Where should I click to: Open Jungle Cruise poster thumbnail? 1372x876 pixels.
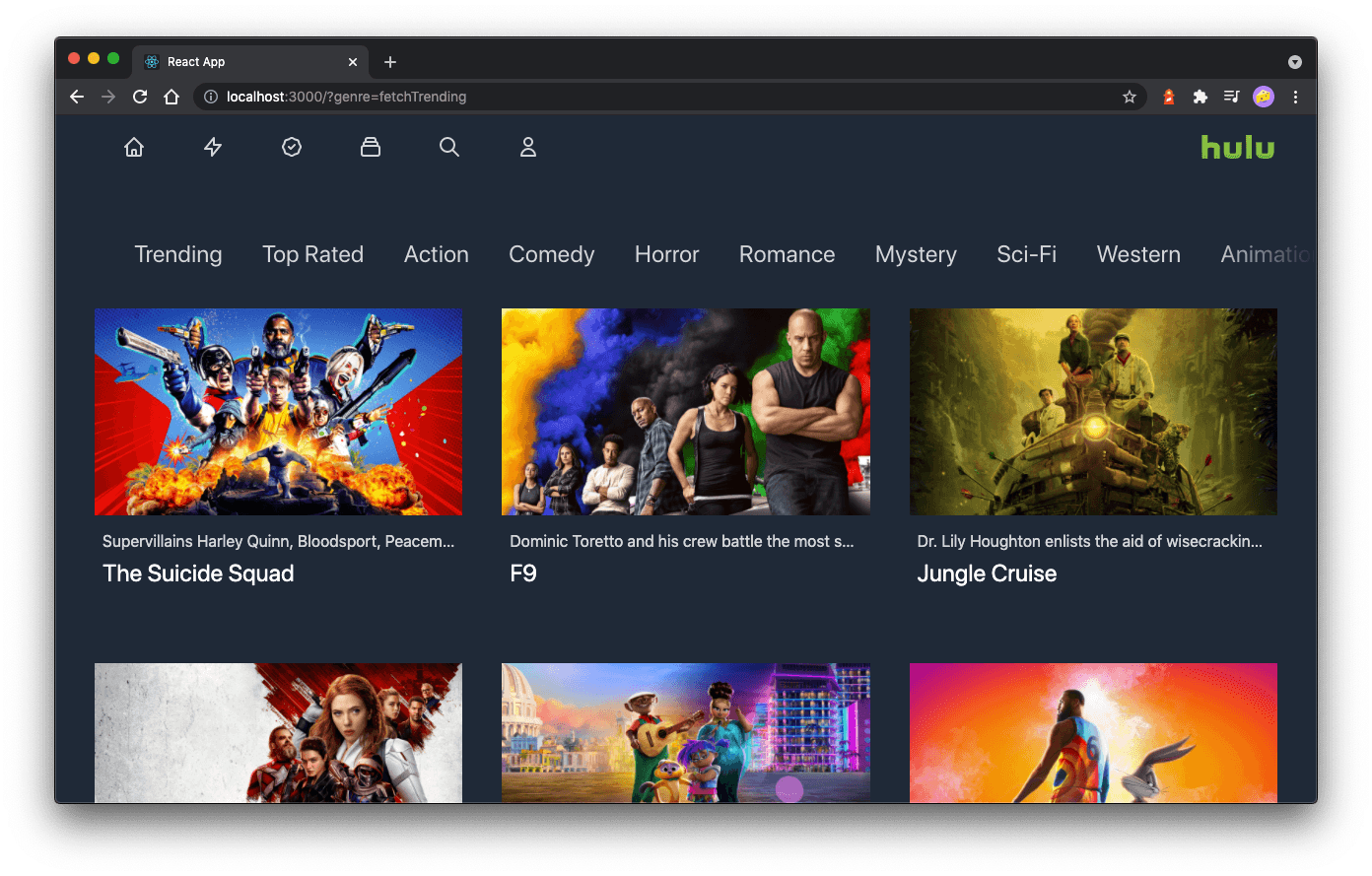(x=1093, y=412)
